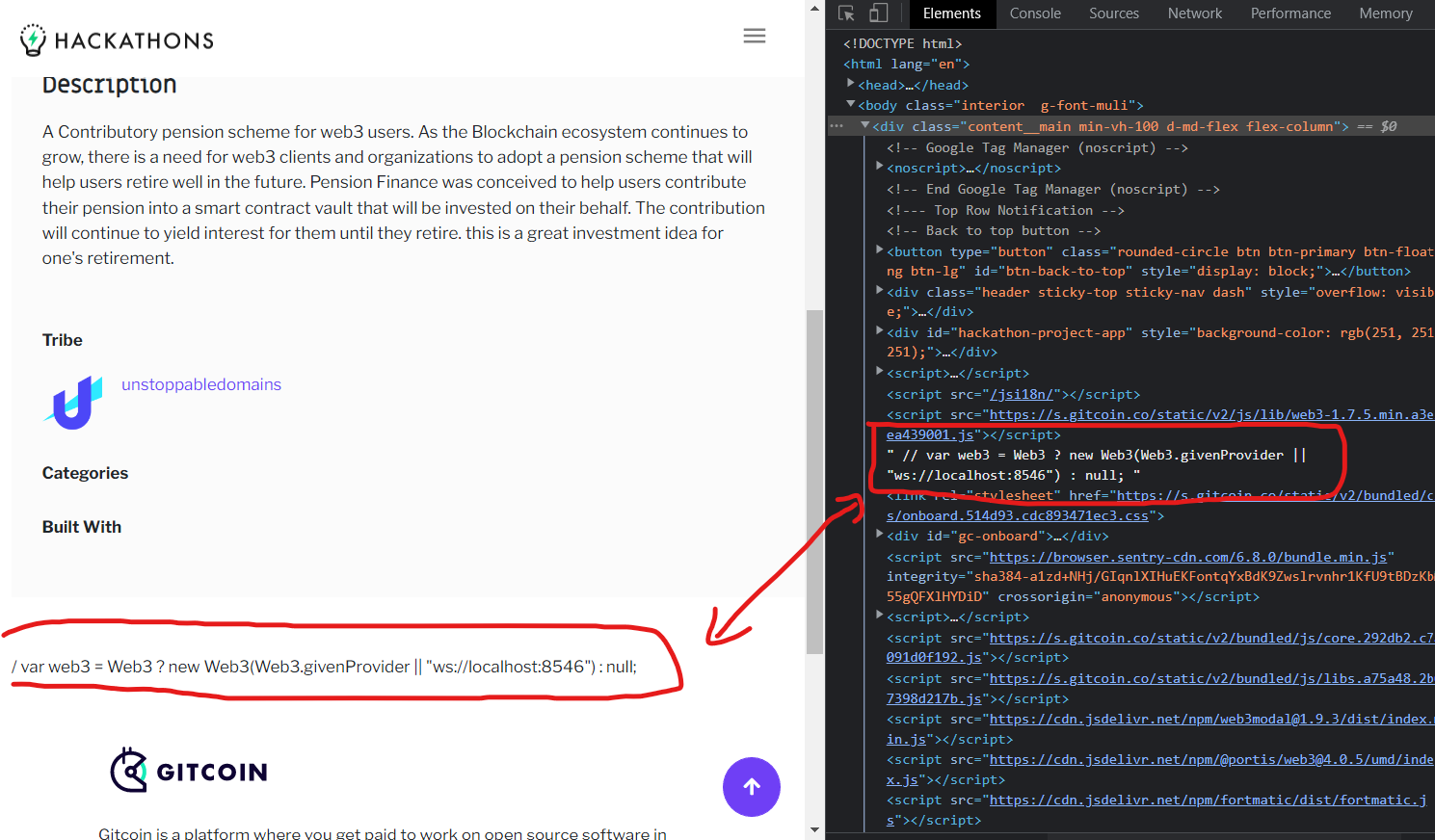
Task: Select the Memory tab
Action: tap(1386, 13)
